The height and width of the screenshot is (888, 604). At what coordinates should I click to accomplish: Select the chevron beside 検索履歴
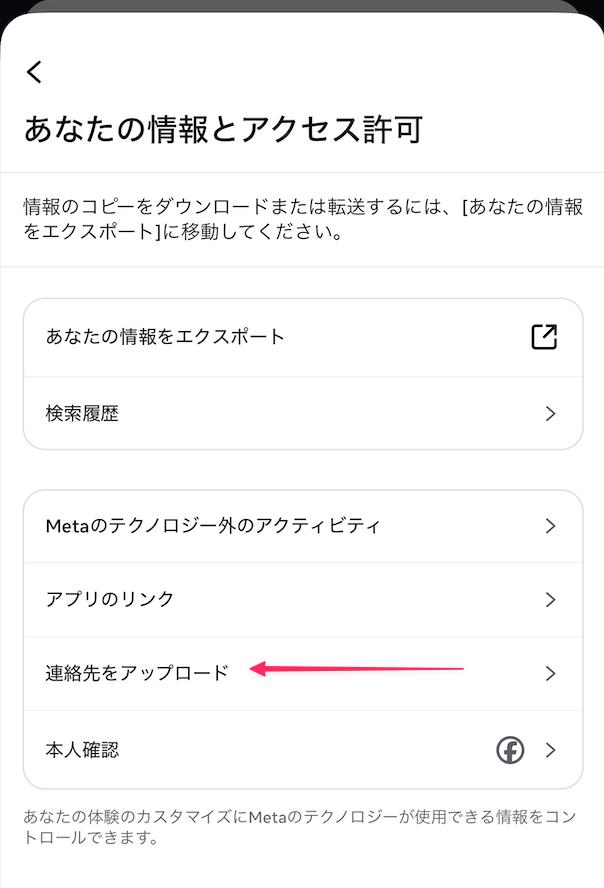tap(550, 413)
